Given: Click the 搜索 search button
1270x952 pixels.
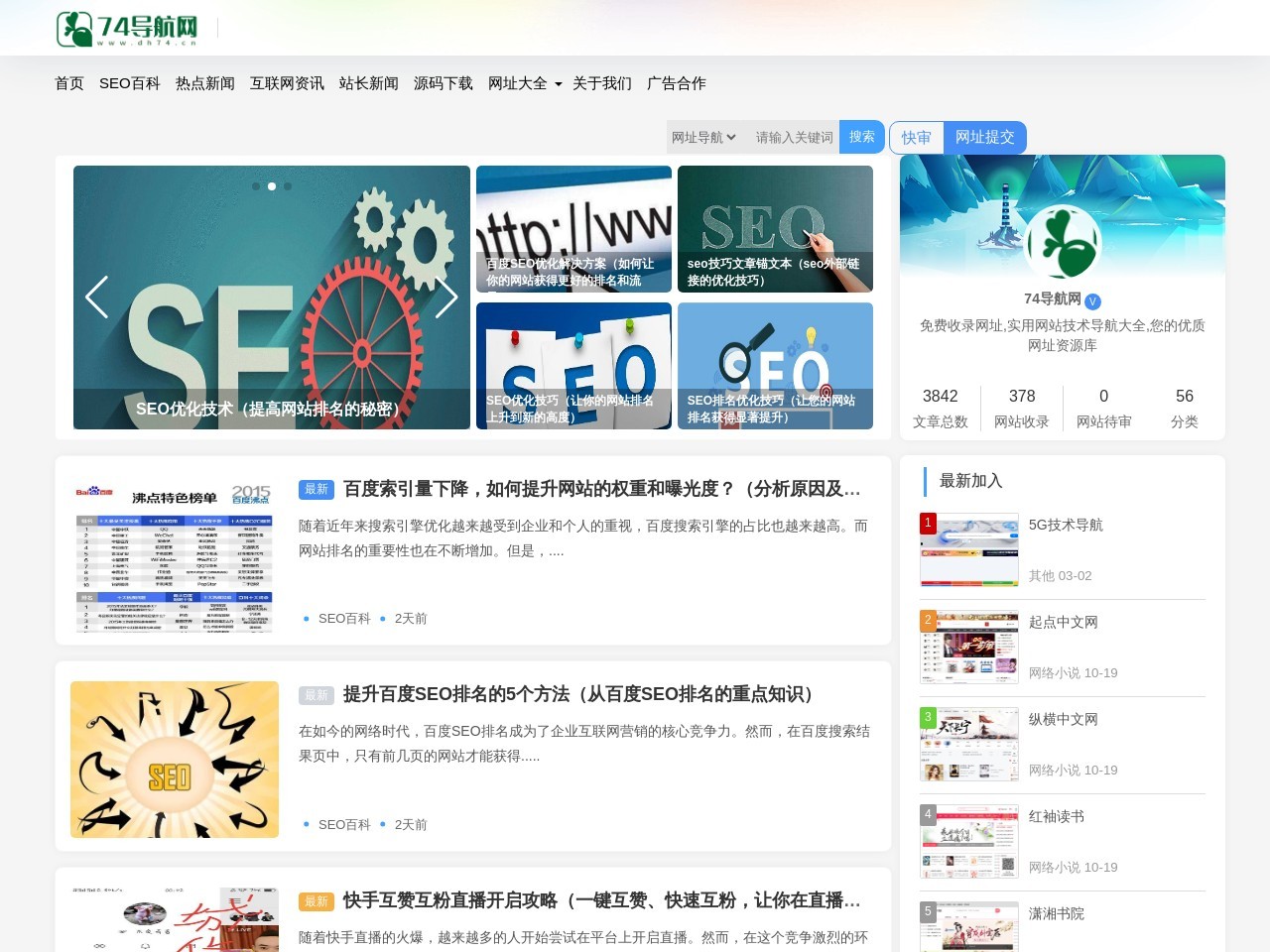Looking at the screenshot, I should tap(861, 137).
